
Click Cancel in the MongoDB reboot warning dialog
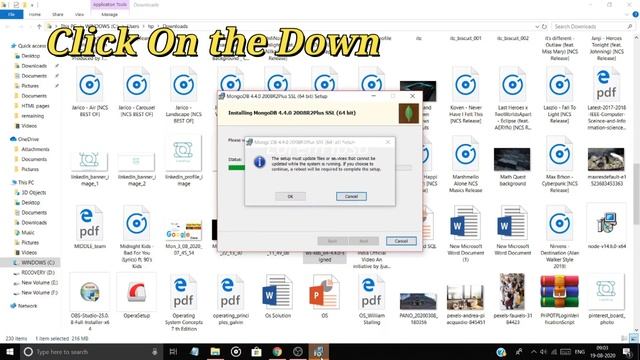pos(351,196)
